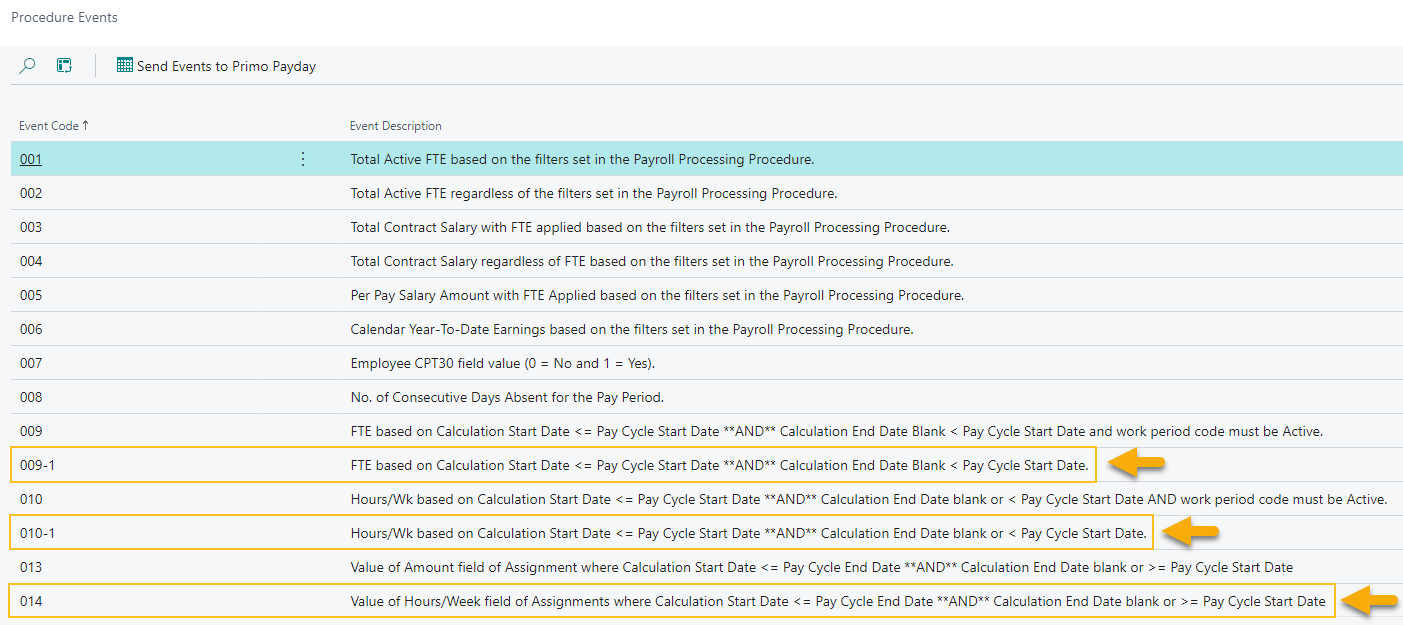1403x625 pixels.
Task: Run the Send Events to Primo Payday action
Action: (226, 65)
